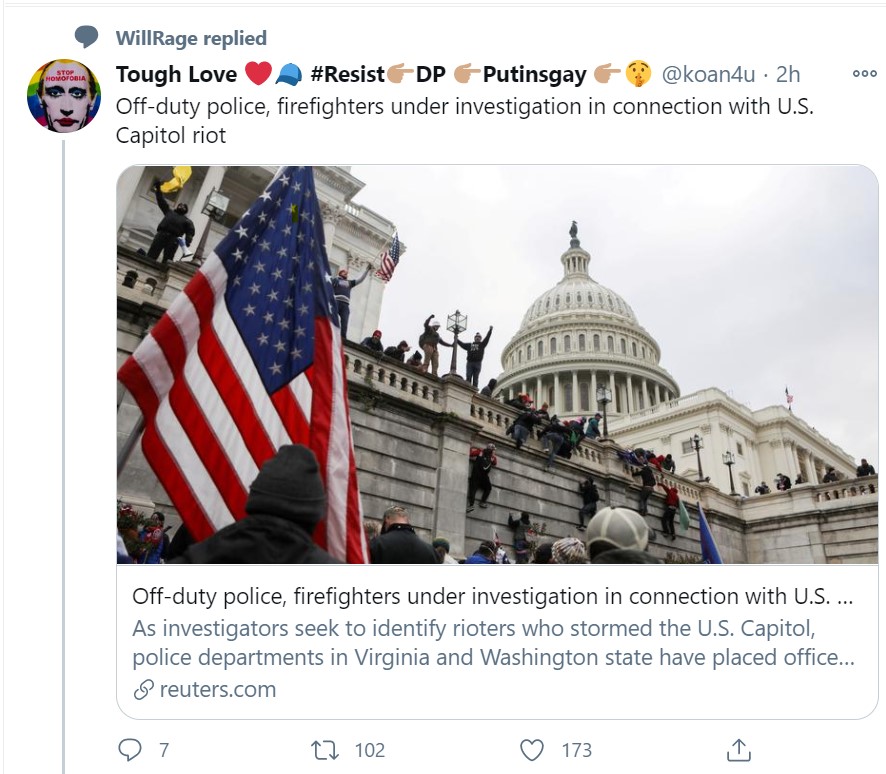Image resolution: width=886 pixels, height=774 pixels.
Task: Click the retweet count 102
Action: click(x=369, y=749)
